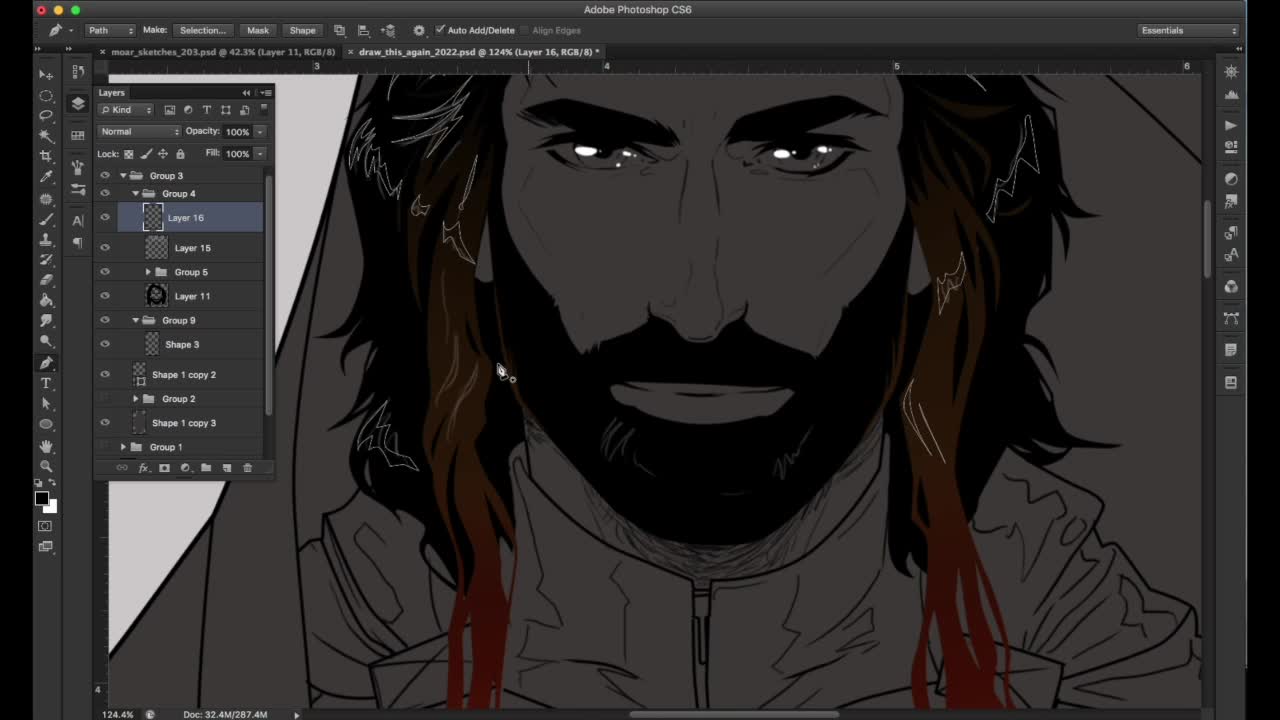Select the Clone Stamp tool

[46, 239]
